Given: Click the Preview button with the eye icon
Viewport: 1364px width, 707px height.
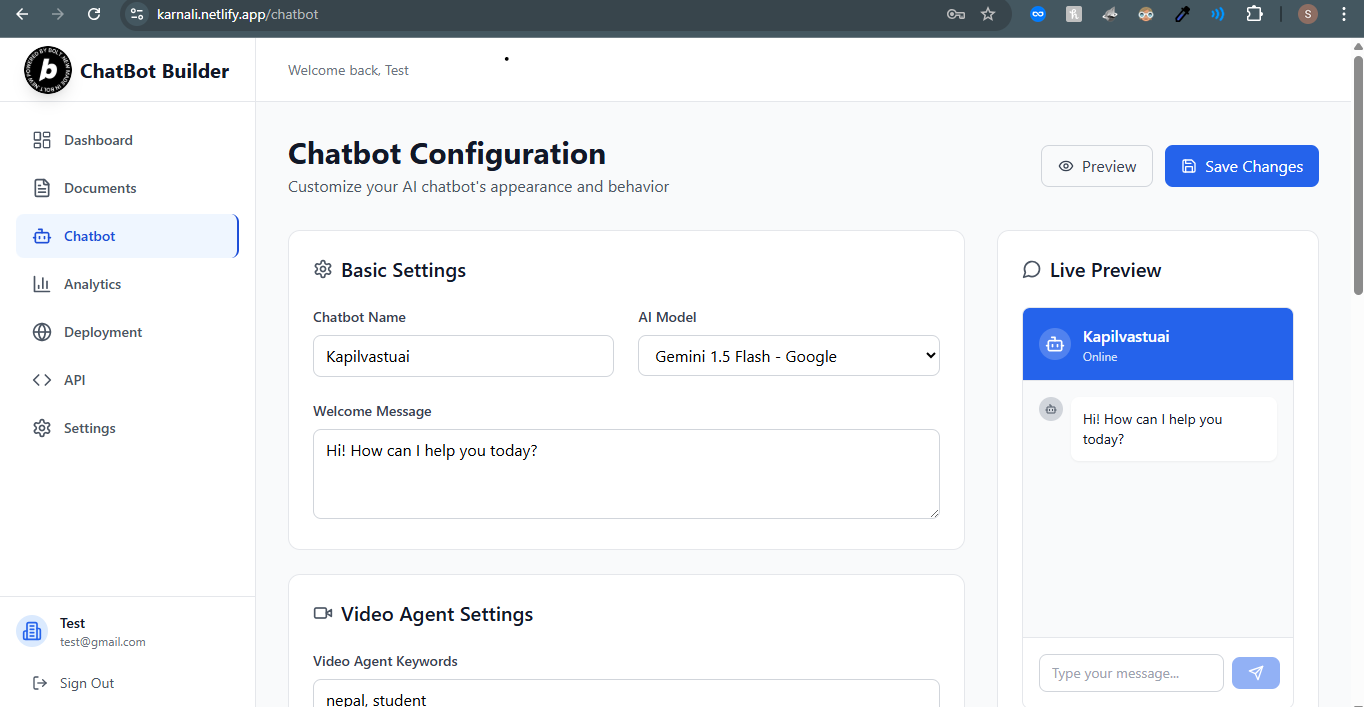Looking at the screenshot, I should (x=1097, y=166).
